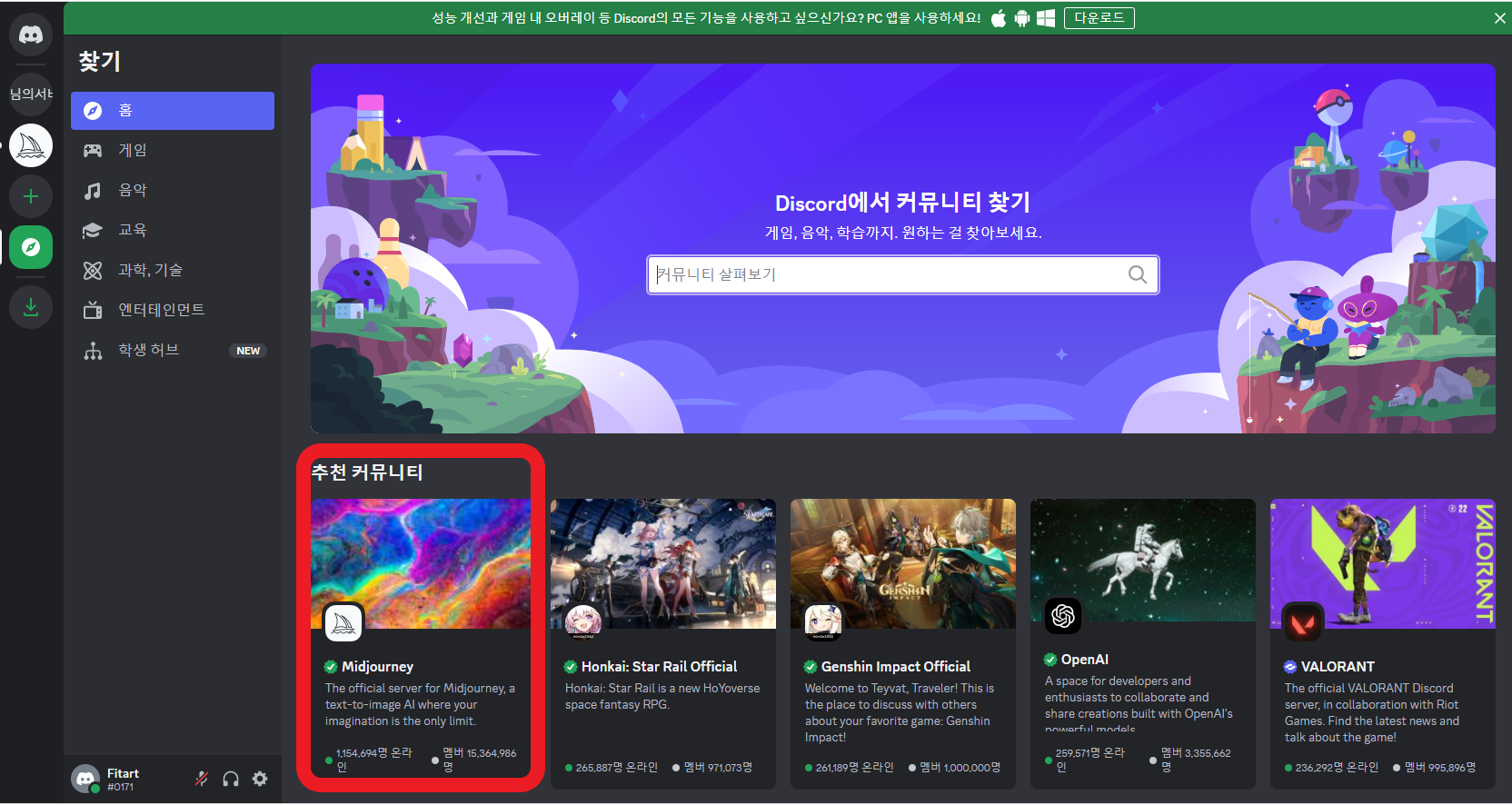
Task: Click the OpenAI title text
Action: click(1085, 660)
